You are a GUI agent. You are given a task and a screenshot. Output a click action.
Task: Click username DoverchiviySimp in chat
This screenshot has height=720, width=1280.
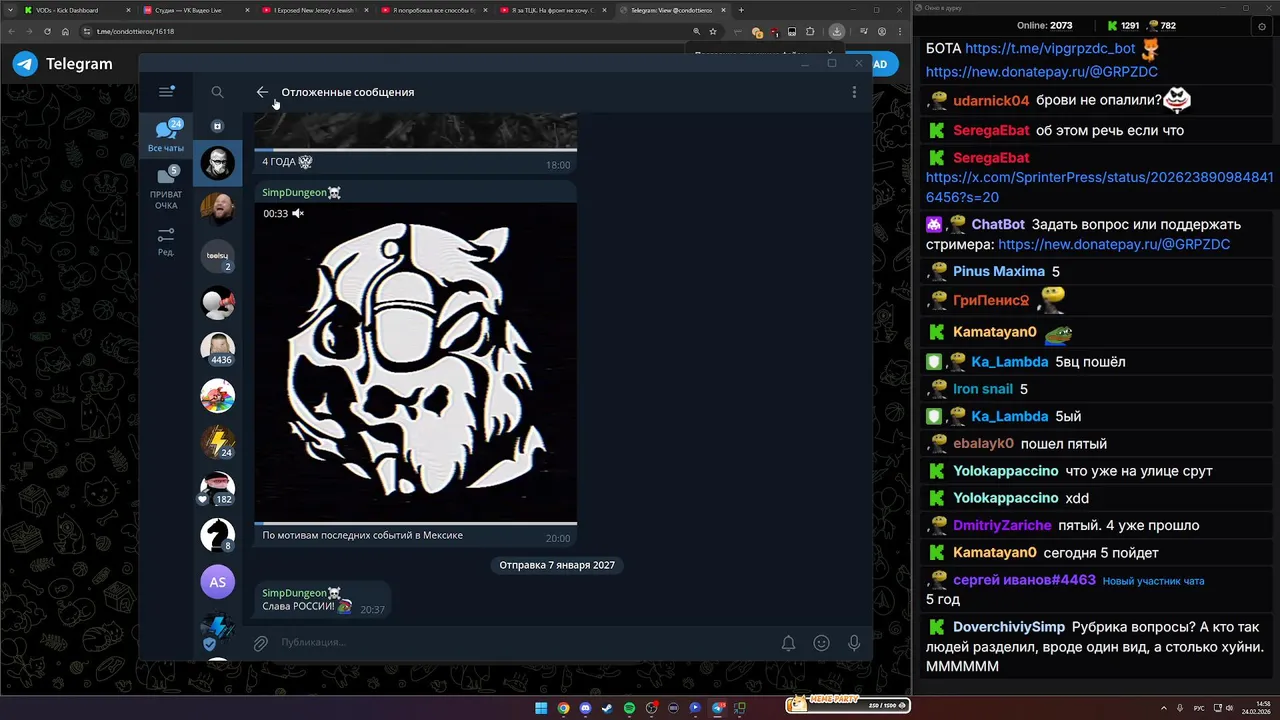pyautogui.click(x=1009, y=627)
